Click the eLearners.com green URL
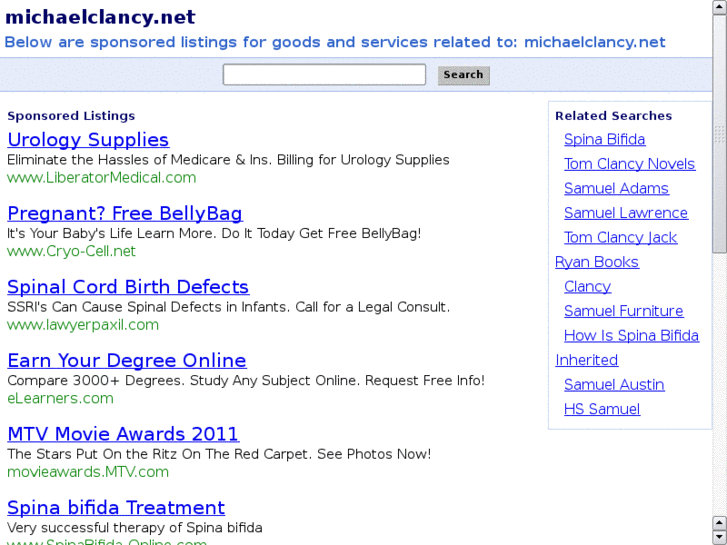727x545 pixels. click(x=60, y=398)
